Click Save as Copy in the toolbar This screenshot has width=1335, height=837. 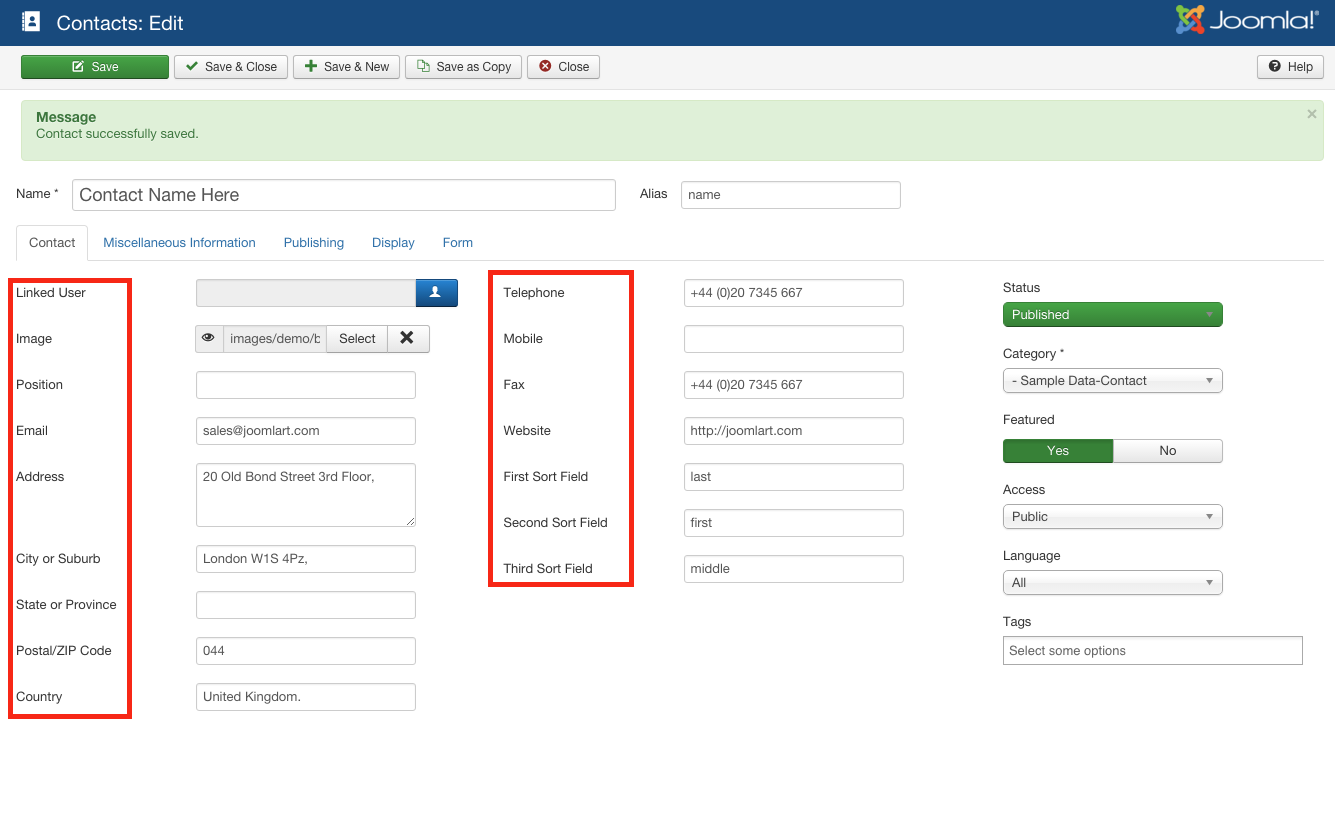point(463,67)
